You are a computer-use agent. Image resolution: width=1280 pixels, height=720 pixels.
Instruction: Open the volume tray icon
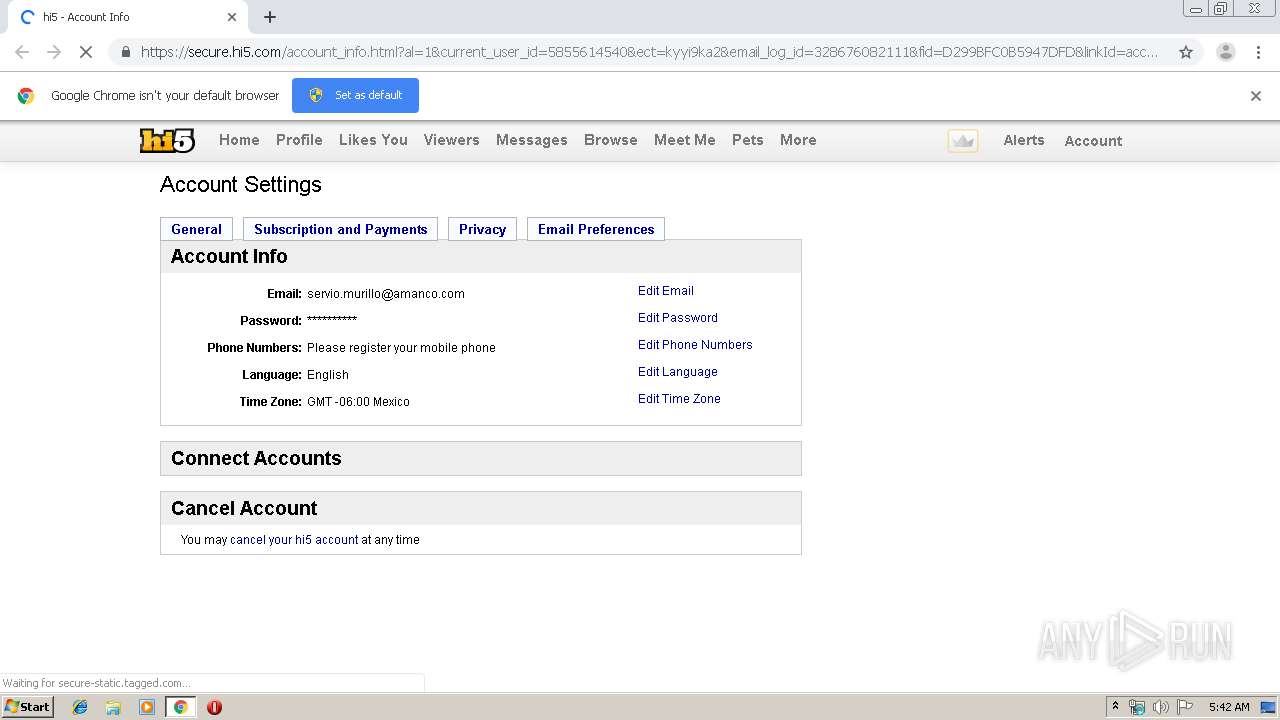[1161, 707]
